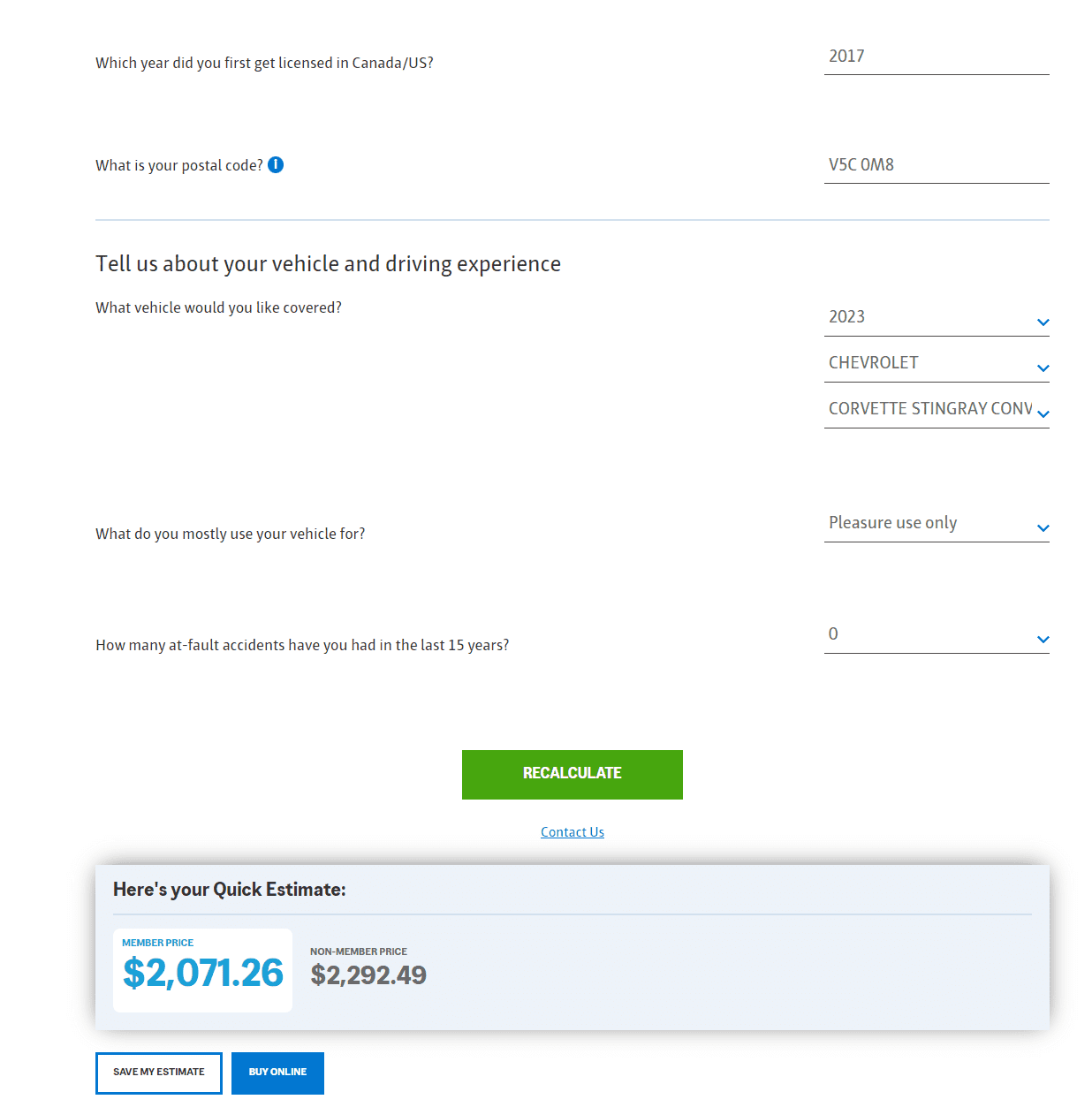Click the Corvette Stingray model dropdown chevron
The width and height of the screenshot is (1092, 1107).
(1043, 414)
